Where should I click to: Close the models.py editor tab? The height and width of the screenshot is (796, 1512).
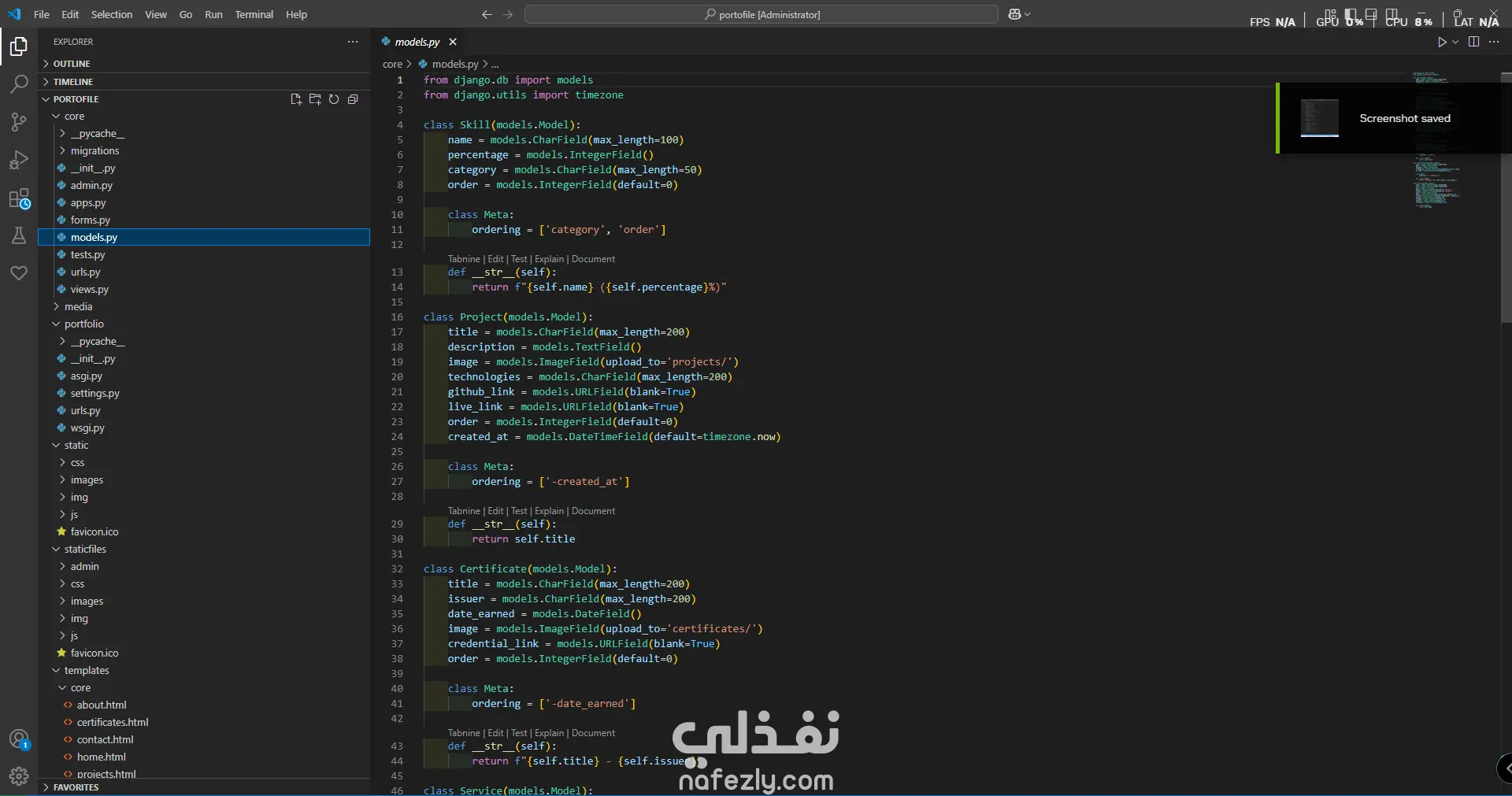click(453, 42)
